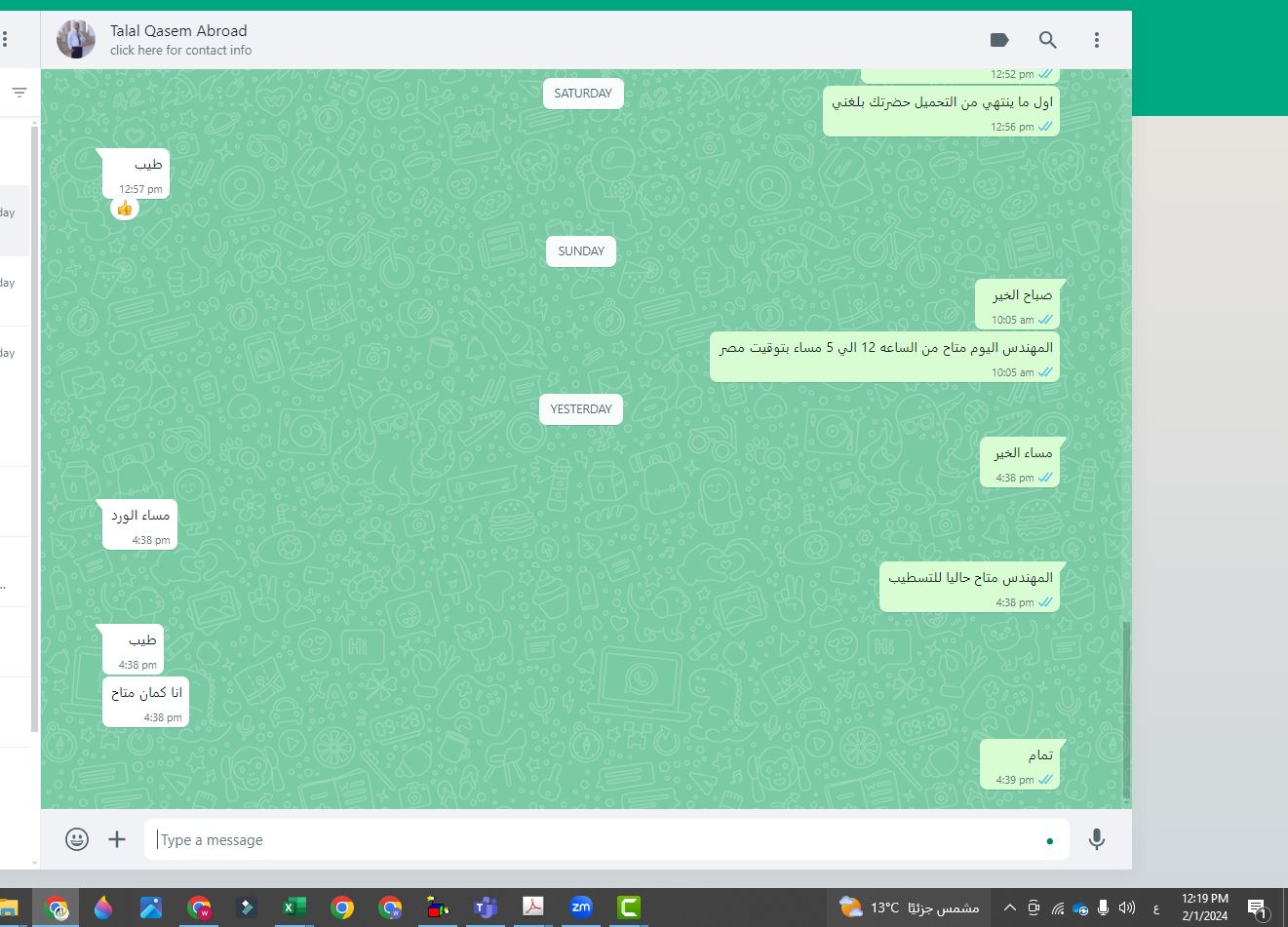Open the plain Chrome icon in taskbar
This screenshot has width=1288, height=927.
click(x=341, y=908)
